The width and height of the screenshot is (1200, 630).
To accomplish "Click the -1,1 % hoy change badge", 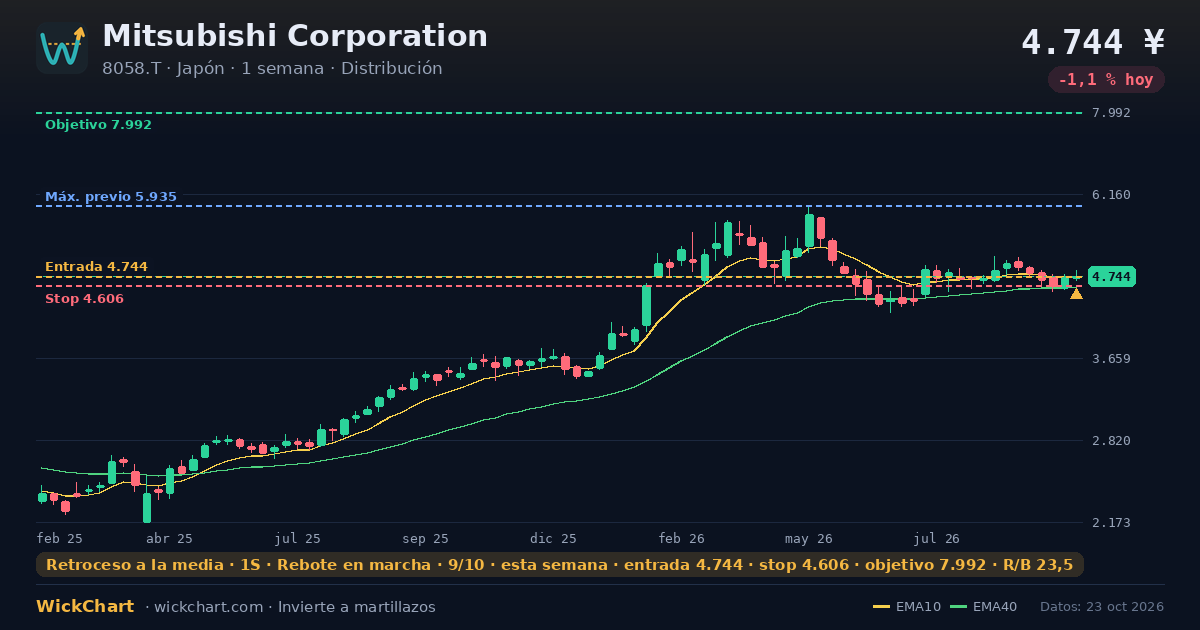I will click(x=1106, y=80).
